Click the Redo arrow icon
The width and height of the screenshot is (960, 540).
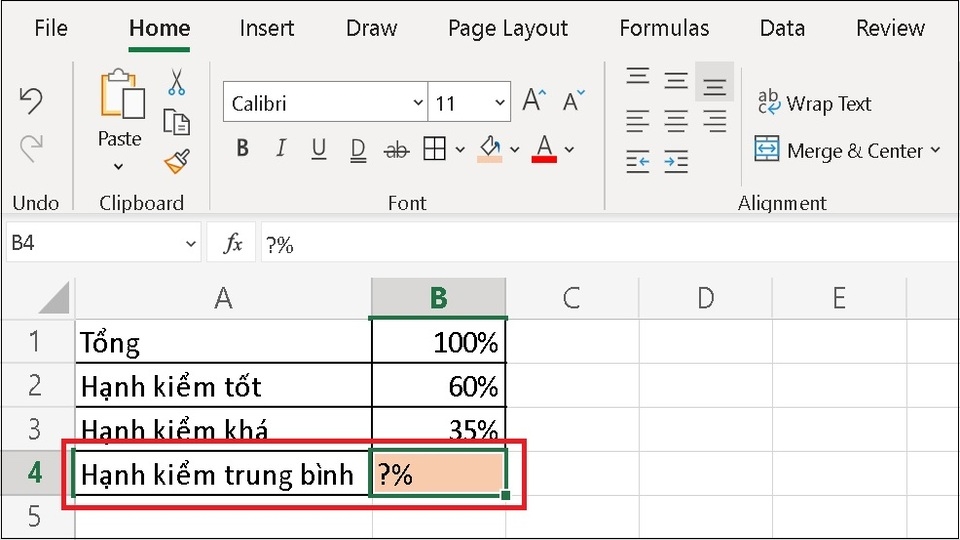31,148
